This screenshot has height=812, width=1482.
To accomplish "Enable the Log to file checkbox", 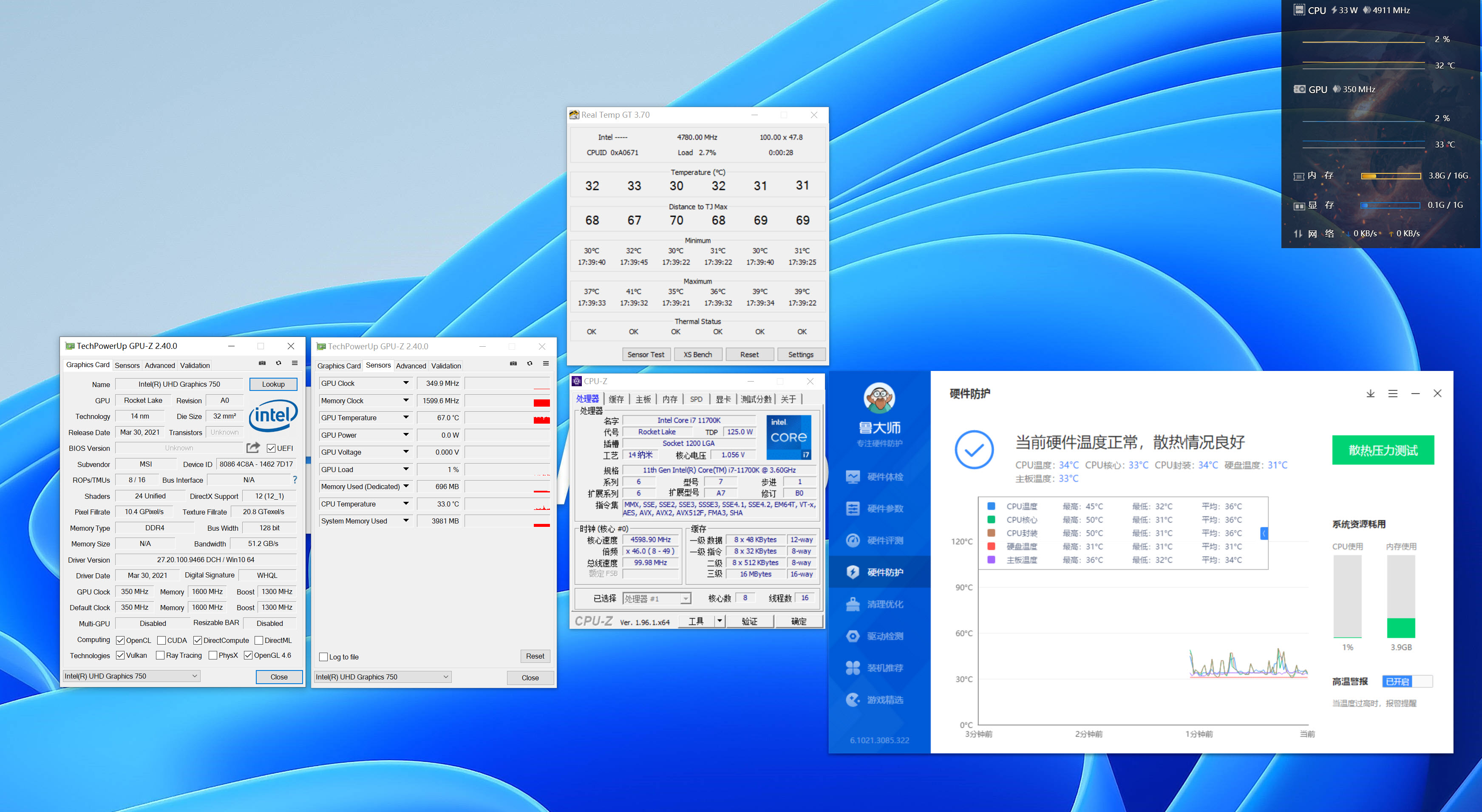I will click(x=323, y=657).
